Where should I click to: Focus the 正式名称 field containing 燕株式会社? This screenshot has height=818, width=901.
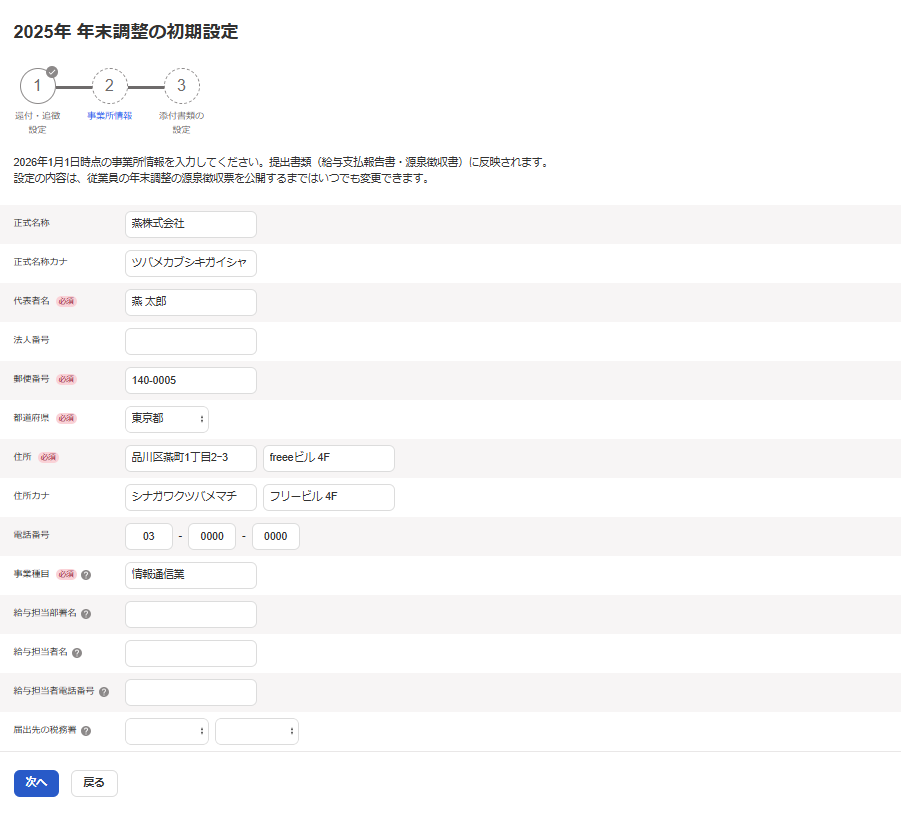(x=191, y=224)
